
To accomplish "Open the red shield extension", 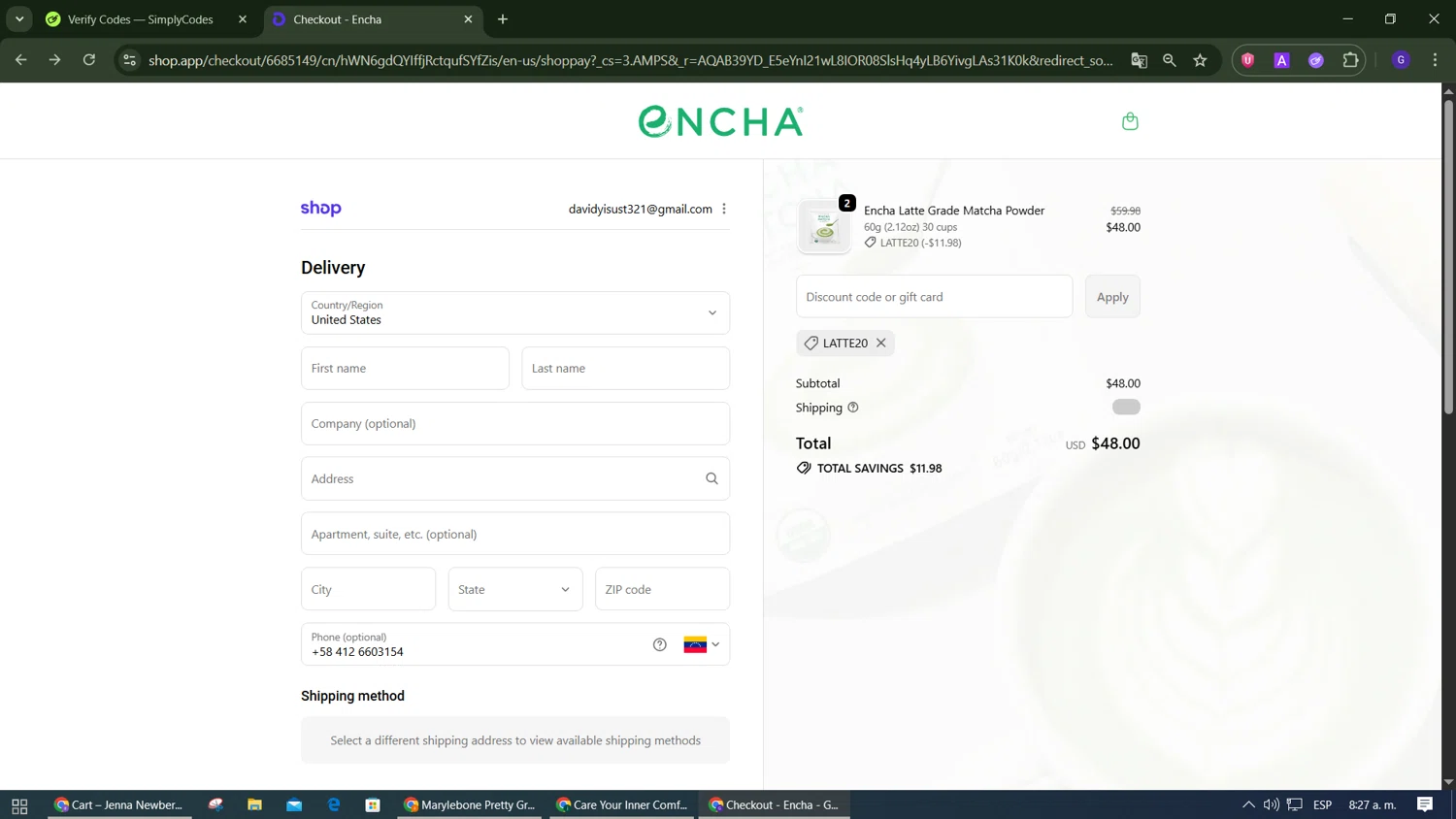I will pos(1248,60).
